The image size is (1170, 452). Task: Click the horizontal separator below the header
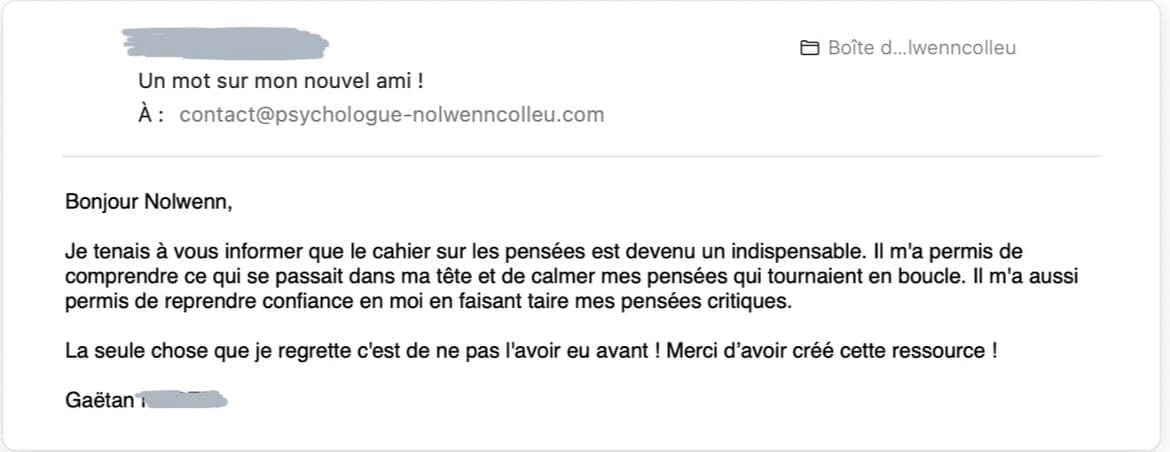[581, 156]
